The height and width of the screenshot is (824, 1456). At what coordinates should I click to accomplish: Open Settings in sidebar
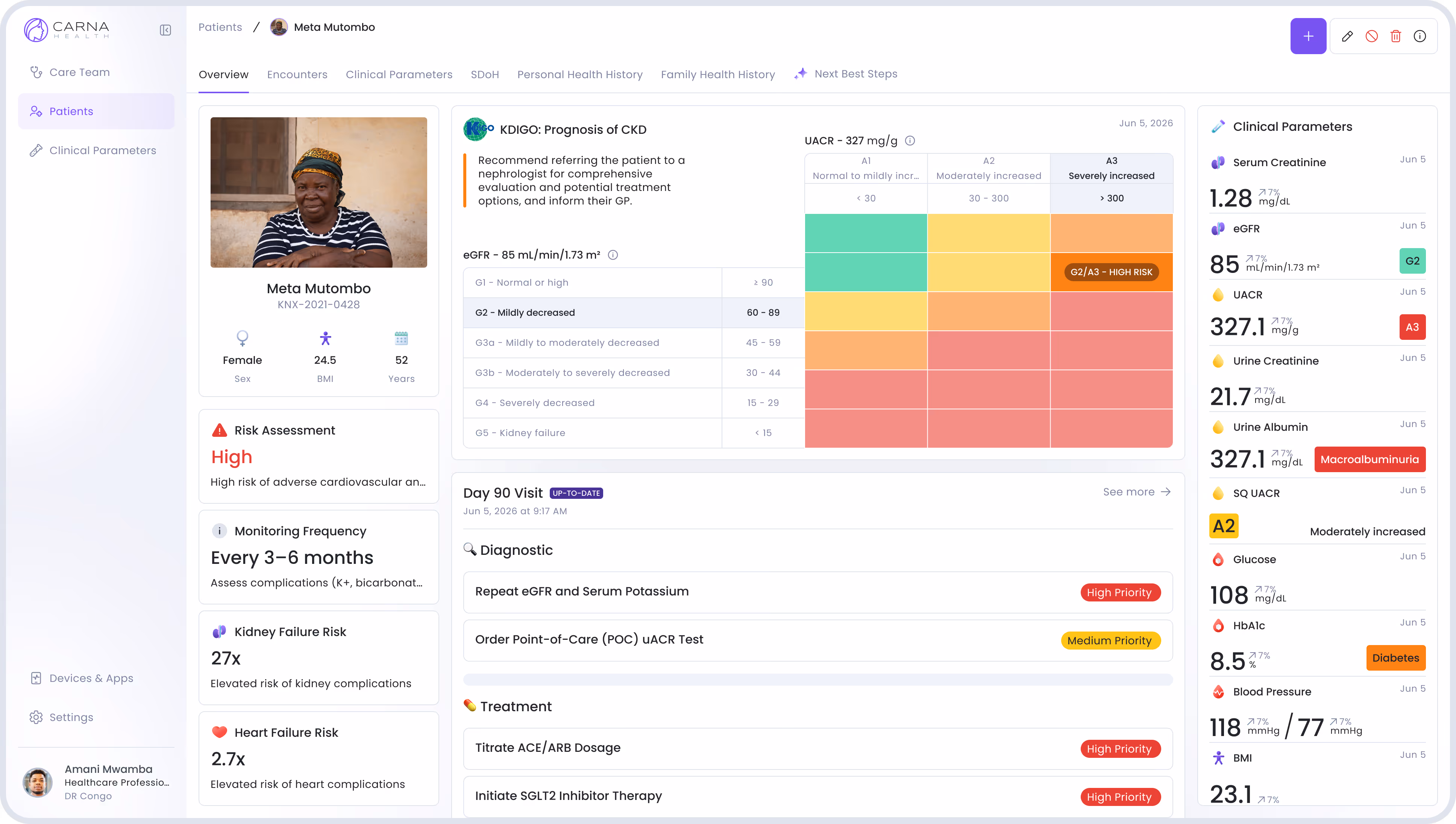point(96,717)
